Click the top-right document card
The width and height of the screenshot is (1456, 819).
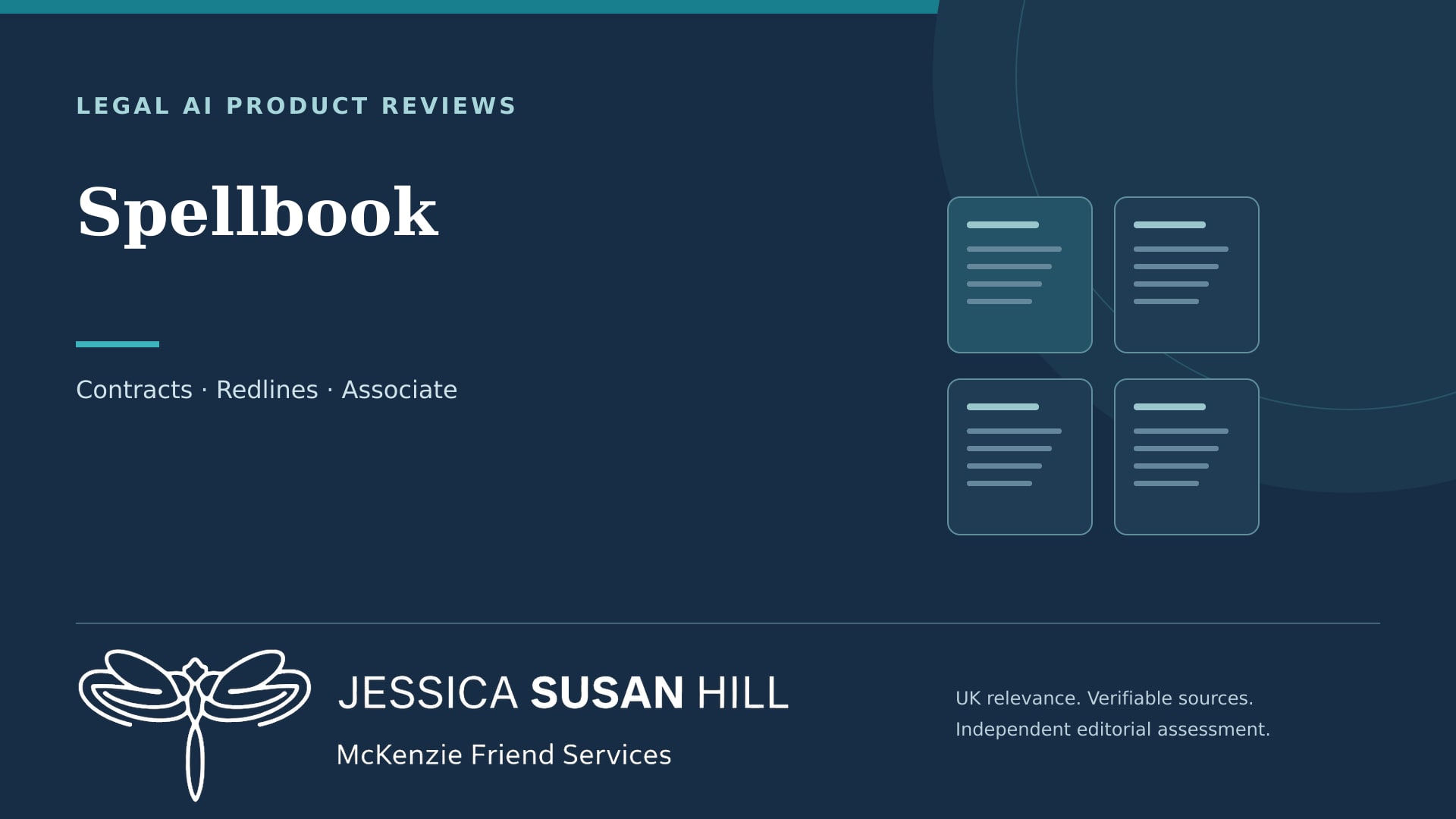point(1187,275)
